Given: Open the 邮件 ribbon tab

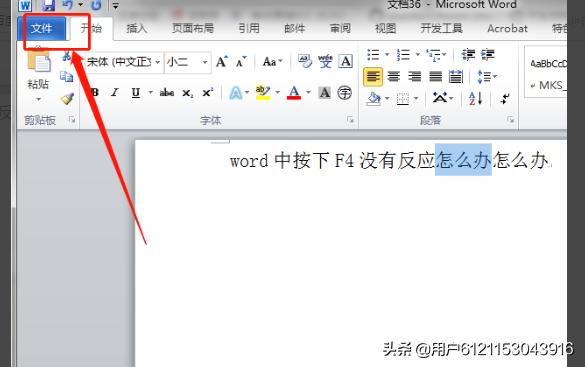Looking at the screenshot, I should 294,28.
